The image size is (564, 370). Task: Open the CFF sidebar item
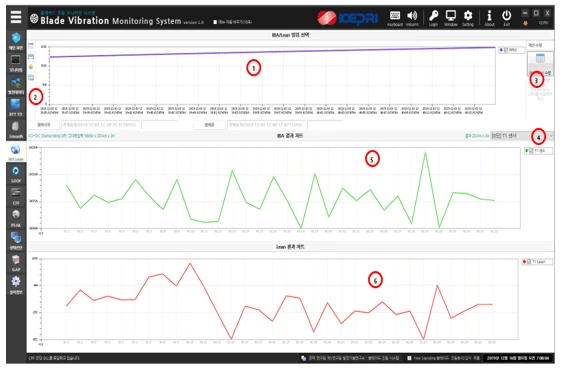(x=16, y=196)
